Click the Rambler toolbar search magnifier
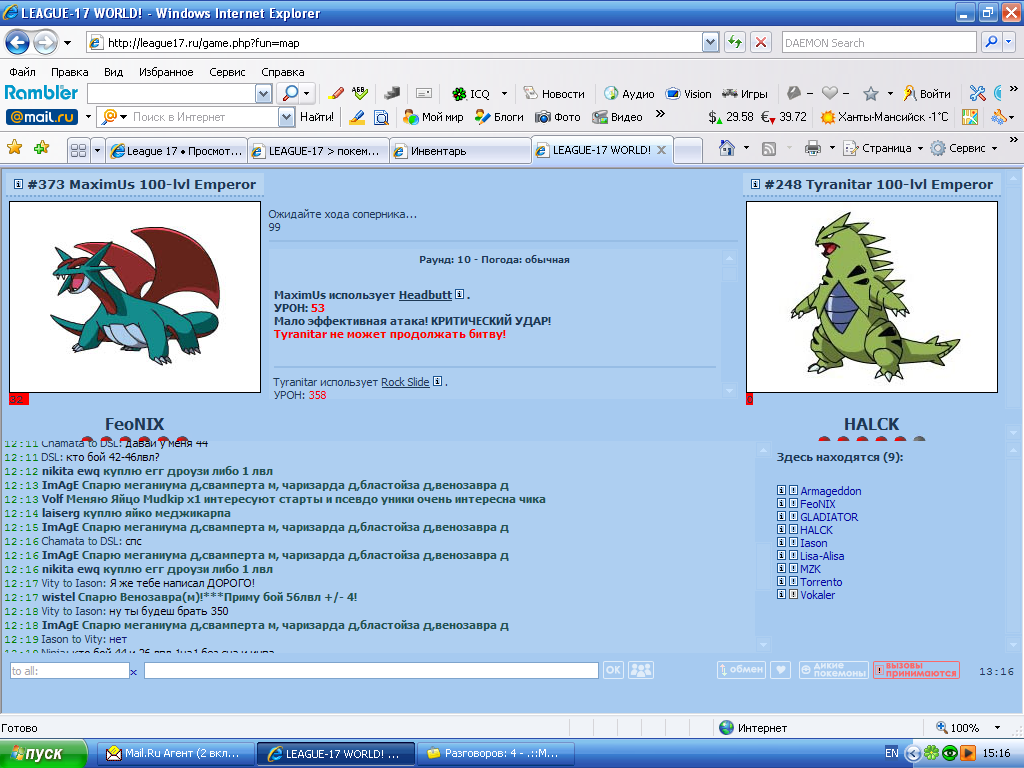 [289, 93]
